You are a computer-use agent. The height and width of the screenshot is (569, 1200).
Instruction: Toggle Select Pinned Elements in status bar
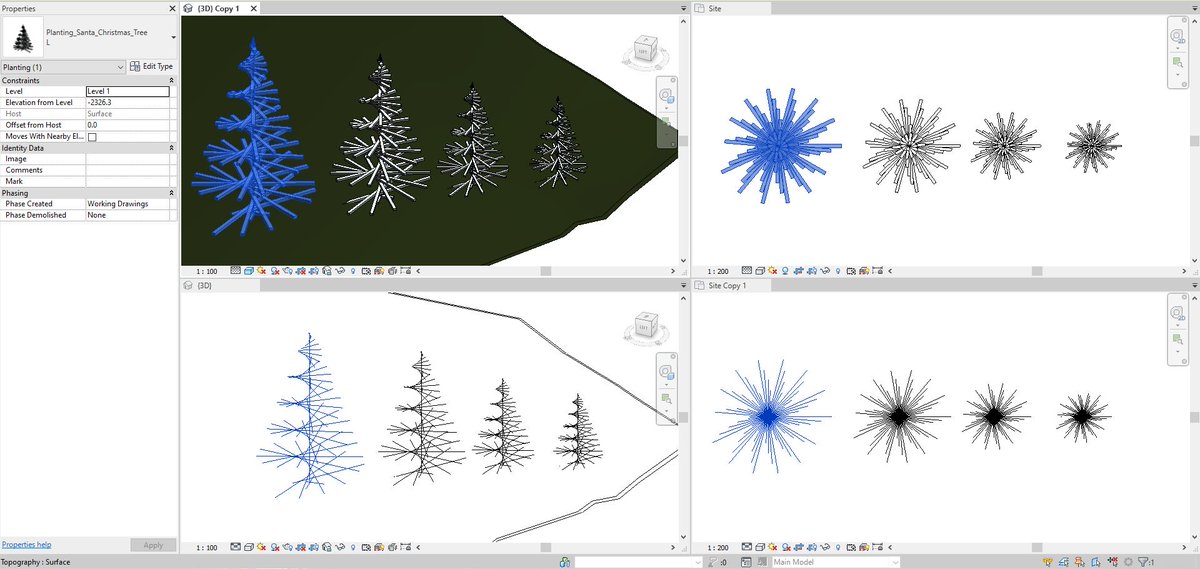click(1080, 562)
